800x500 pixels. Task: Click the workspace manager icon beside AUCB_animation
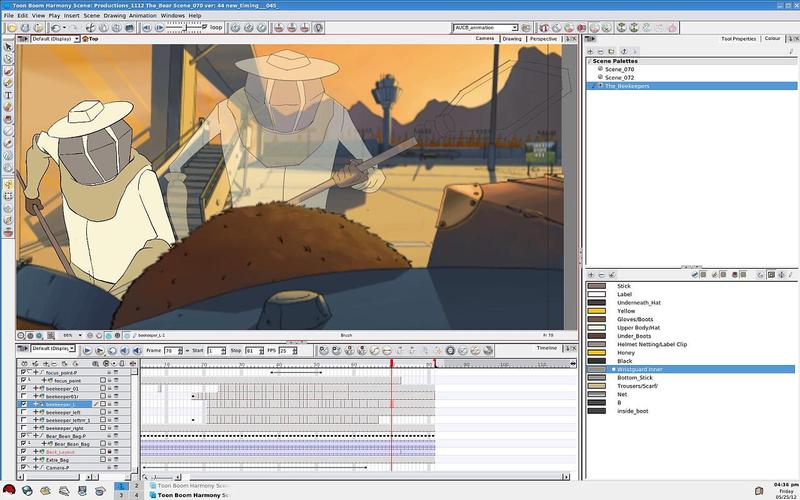pyautogui.click(x=526, y=28)
